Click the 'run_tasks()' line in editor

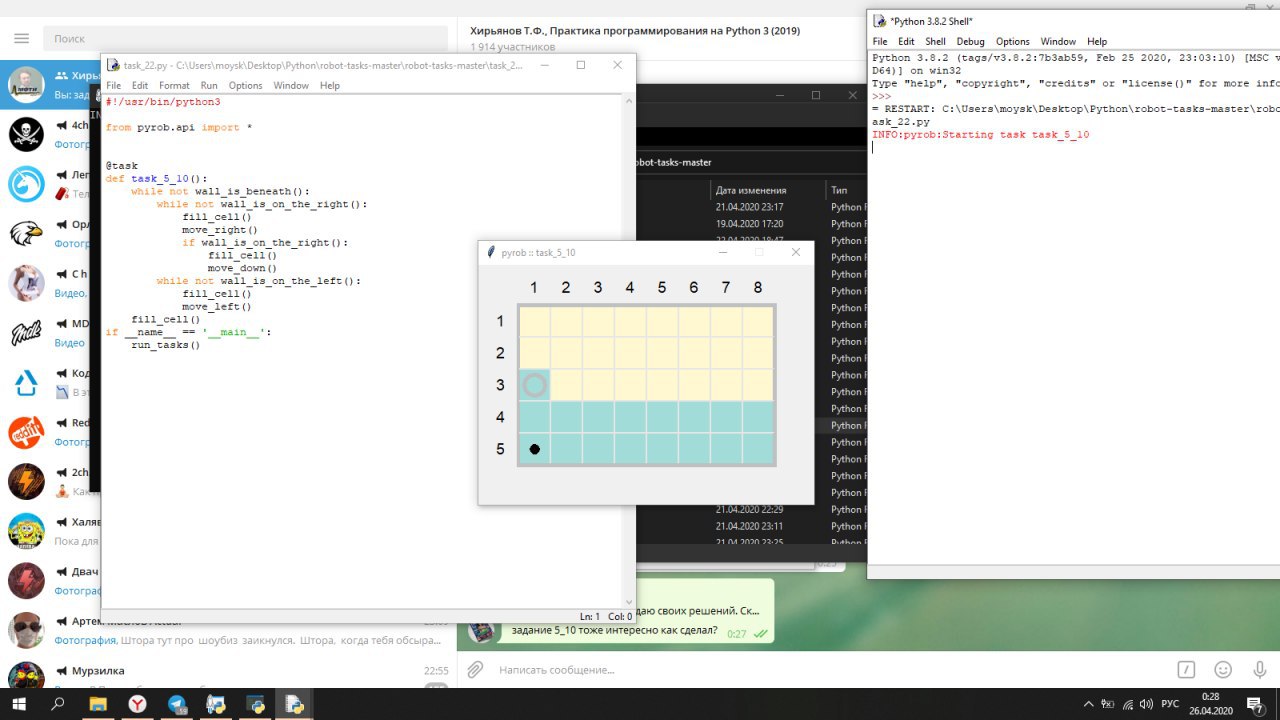click(166, 345)
